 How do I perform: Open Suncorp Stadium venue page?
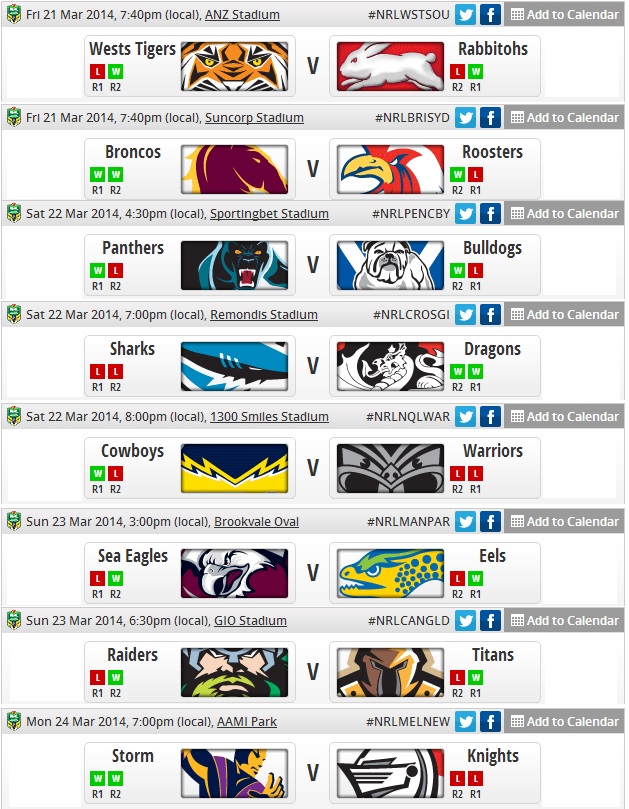tap(254, 118)
